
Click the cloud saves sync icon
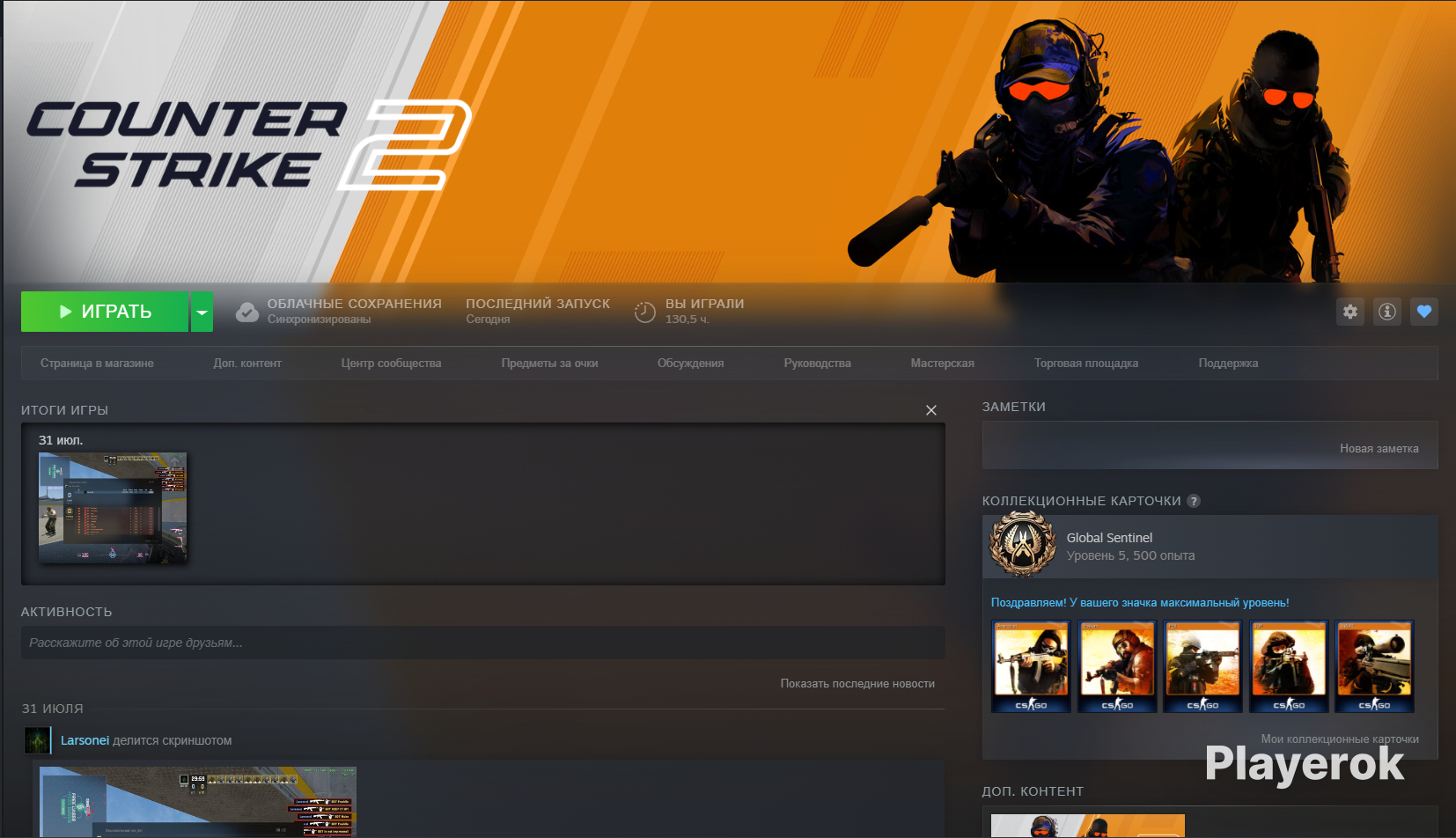(247, 312)
